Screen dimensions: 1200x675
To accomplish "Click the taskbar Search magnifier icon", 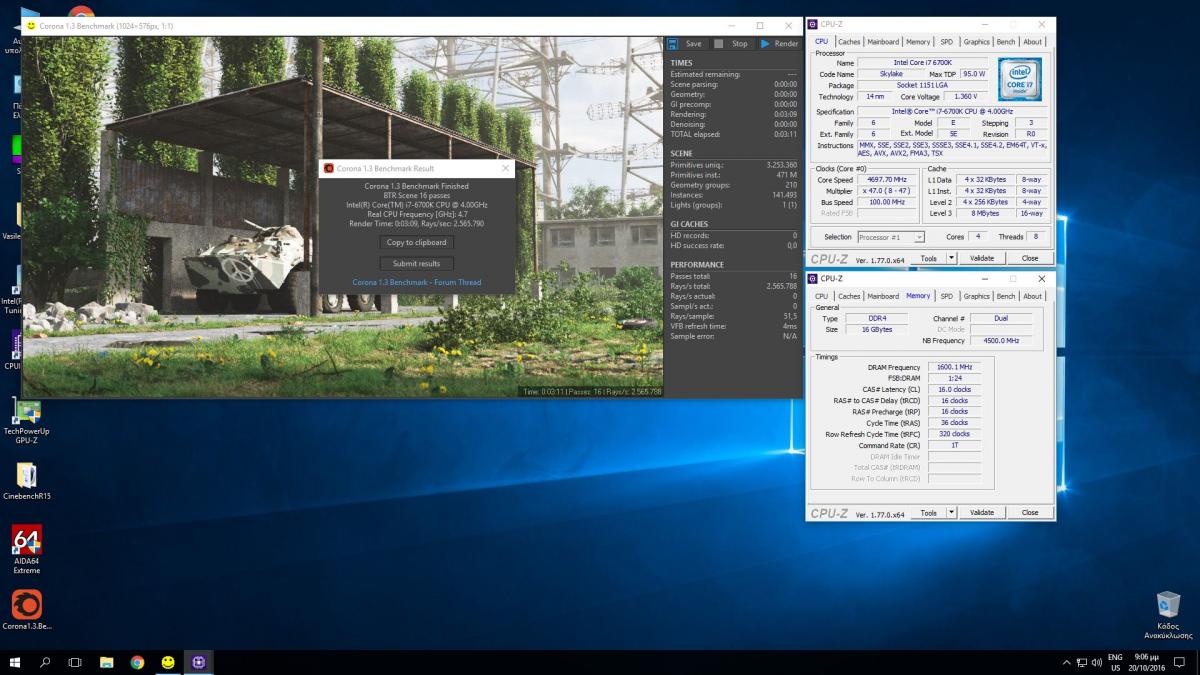I will click(x=45, y=662).
